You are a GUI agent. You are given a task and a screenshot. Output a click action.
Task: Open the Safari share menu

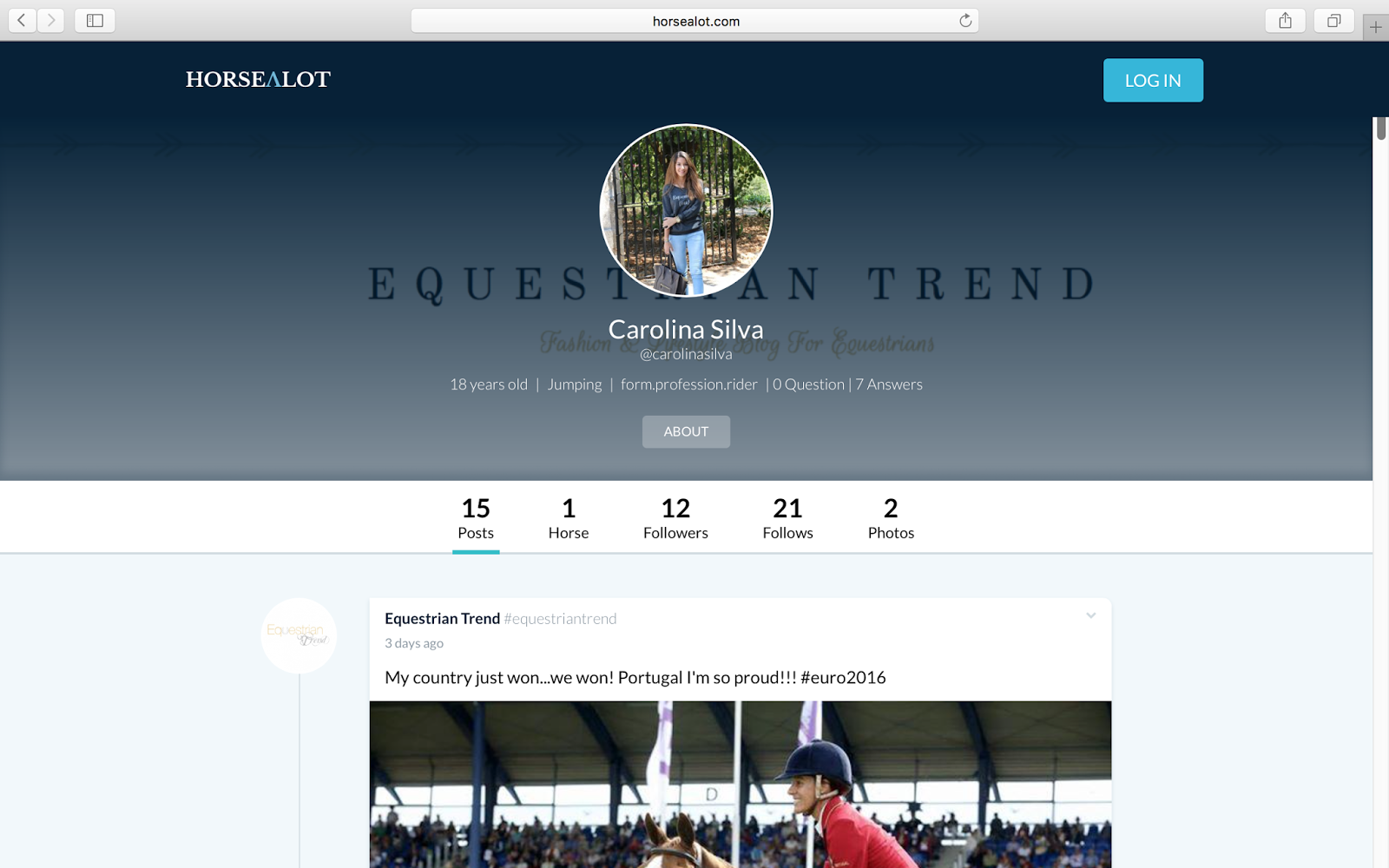[x=1286, y=20]
